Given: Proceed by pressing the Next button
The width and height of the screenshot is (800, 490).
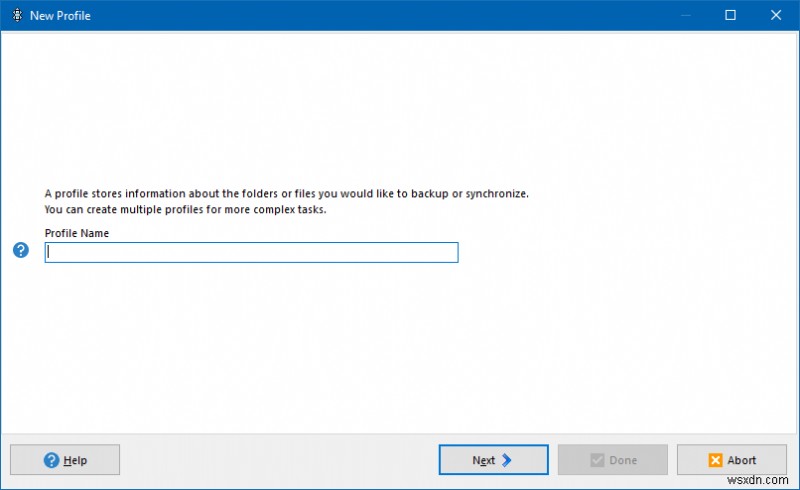Looking at the screenshot, I should pos(493,460).
